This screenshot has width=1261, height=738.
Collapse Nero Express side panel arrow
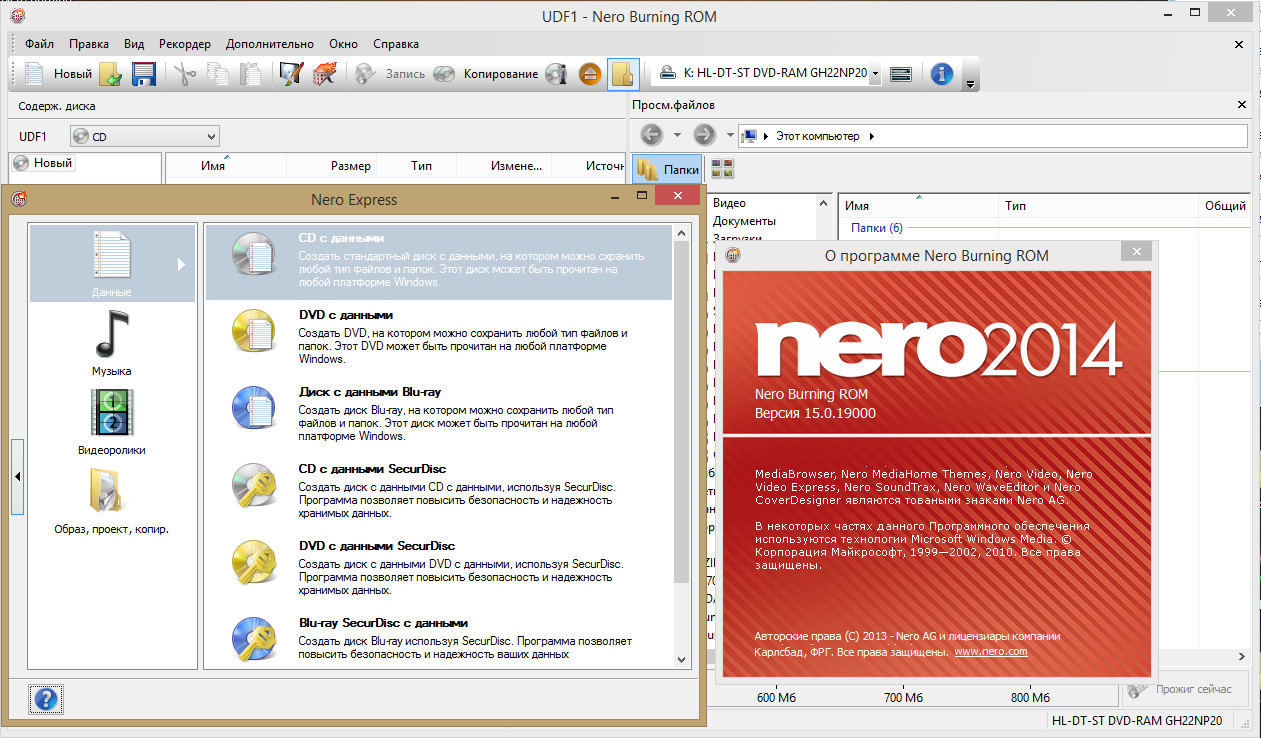click(18, 477)
